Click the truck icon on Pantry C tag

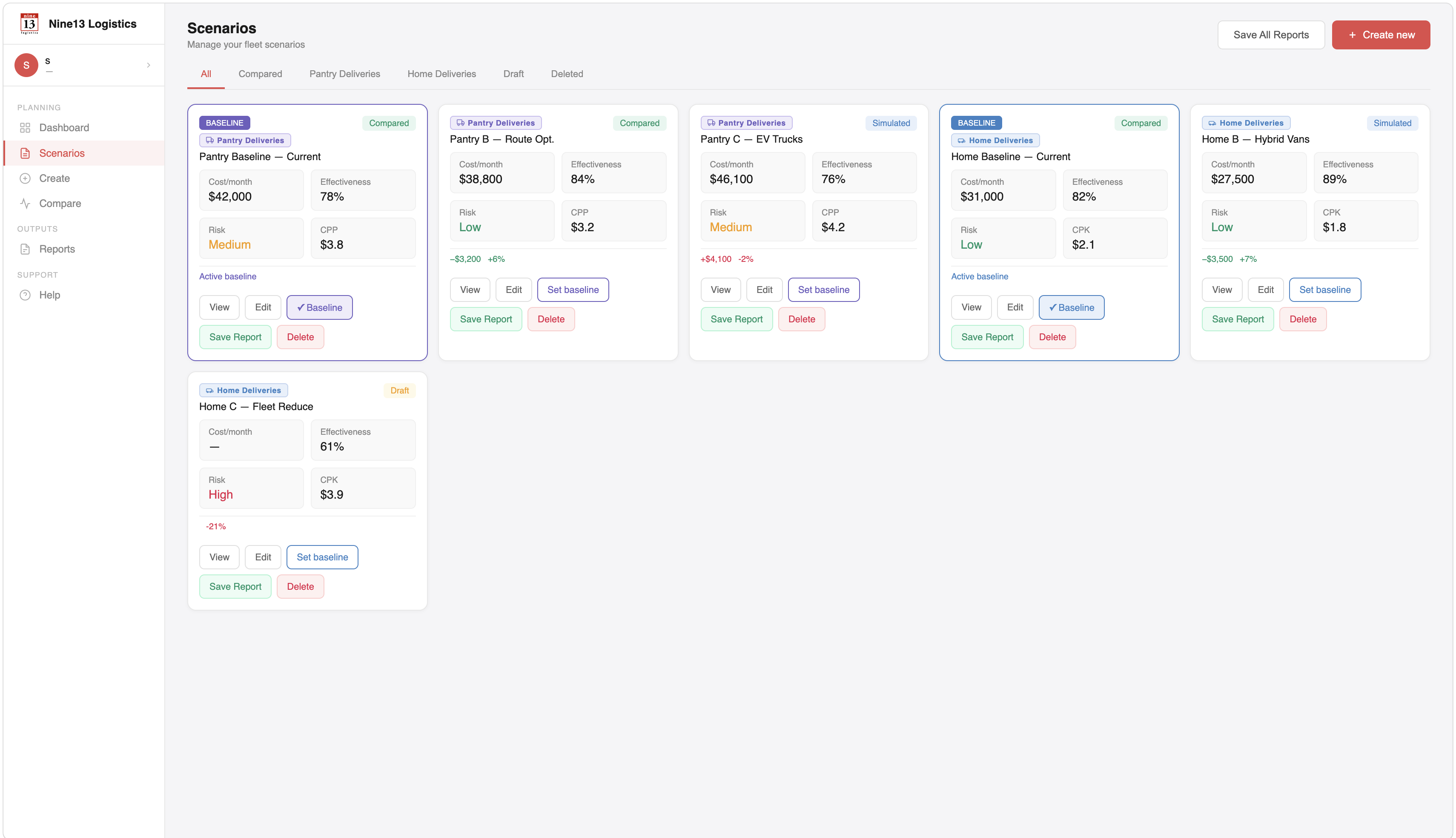click(711, 123)
